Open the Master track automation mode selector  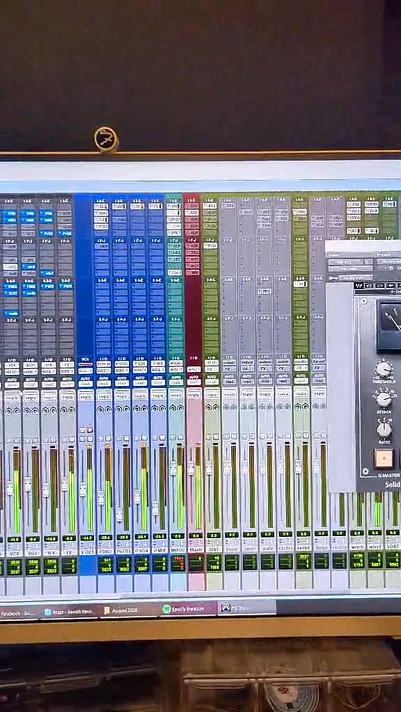coord(194,383)
